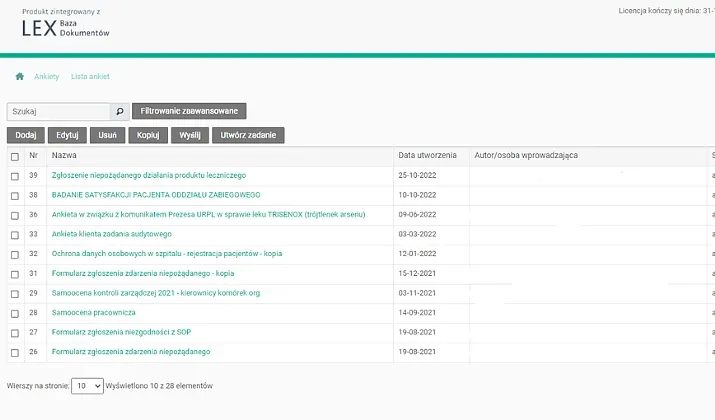Check the box for row number 38

(15, 196)
